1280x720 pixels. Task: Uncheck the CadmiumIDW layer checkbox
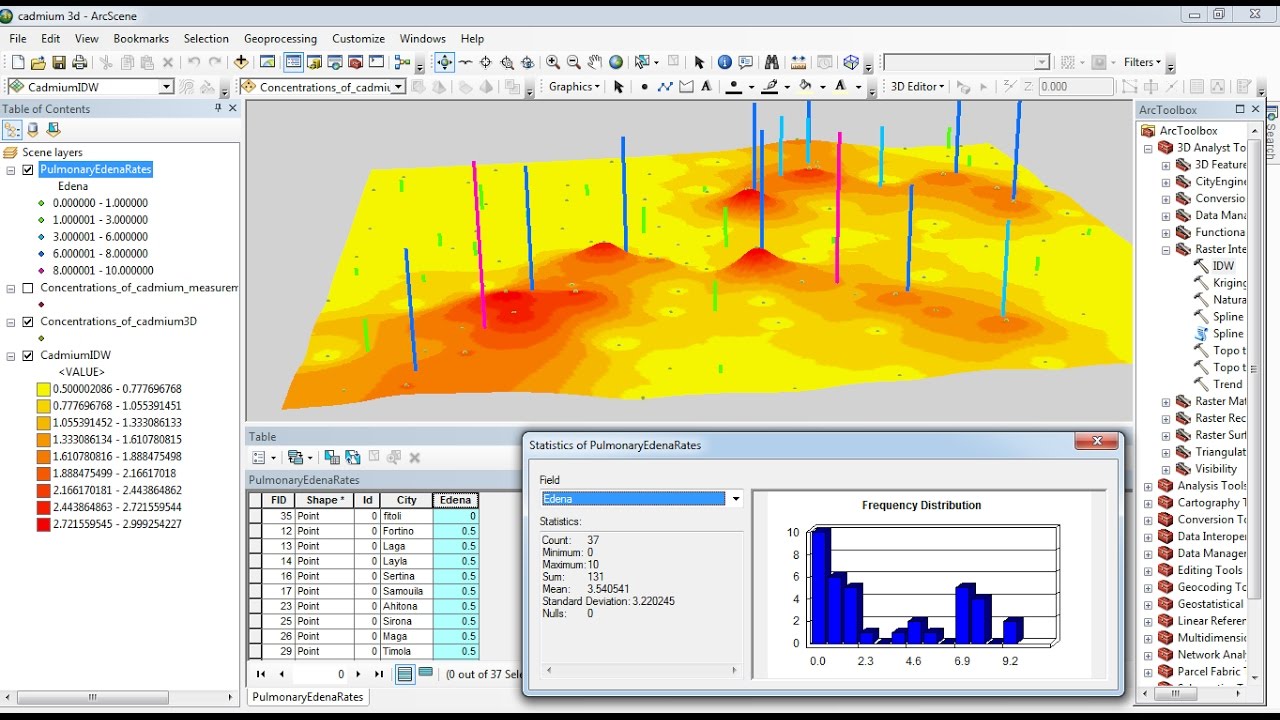tap(27, 355)
